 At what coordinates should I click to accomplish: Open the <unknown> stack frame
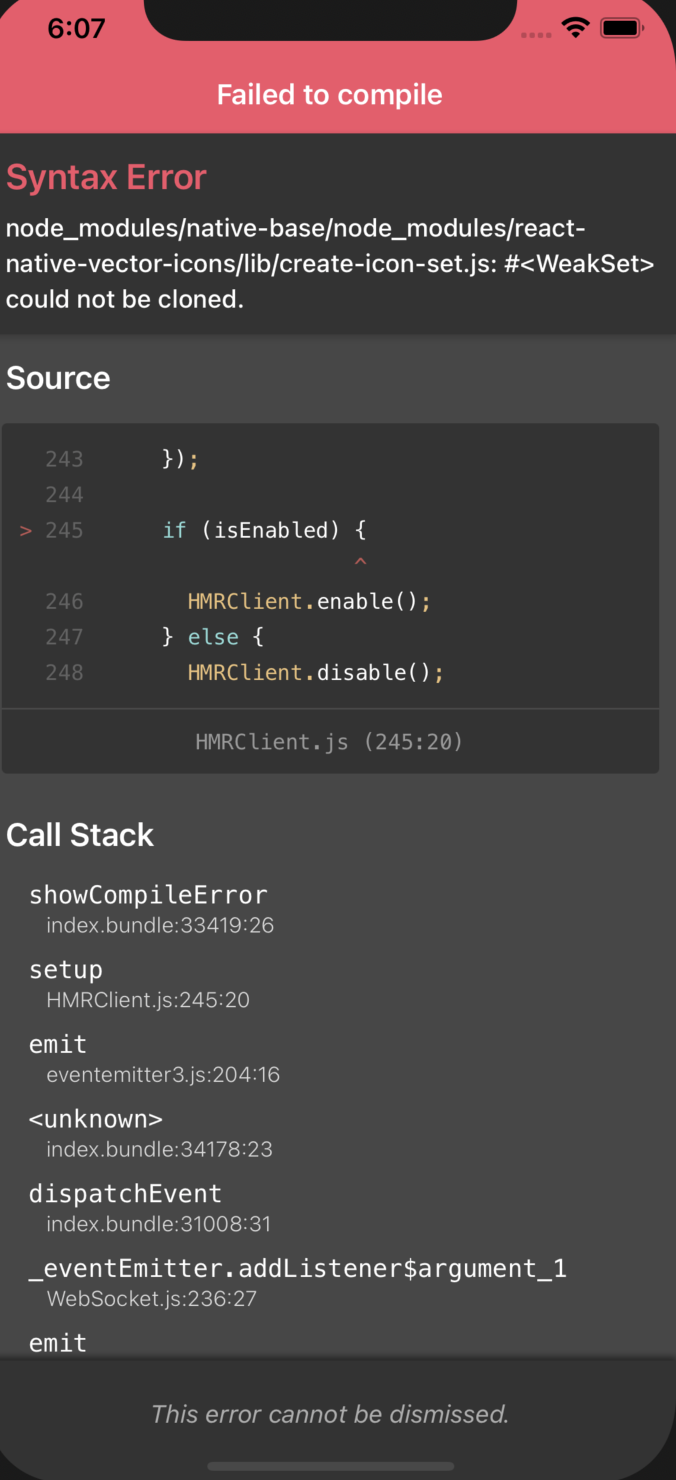coord(96,1119)
